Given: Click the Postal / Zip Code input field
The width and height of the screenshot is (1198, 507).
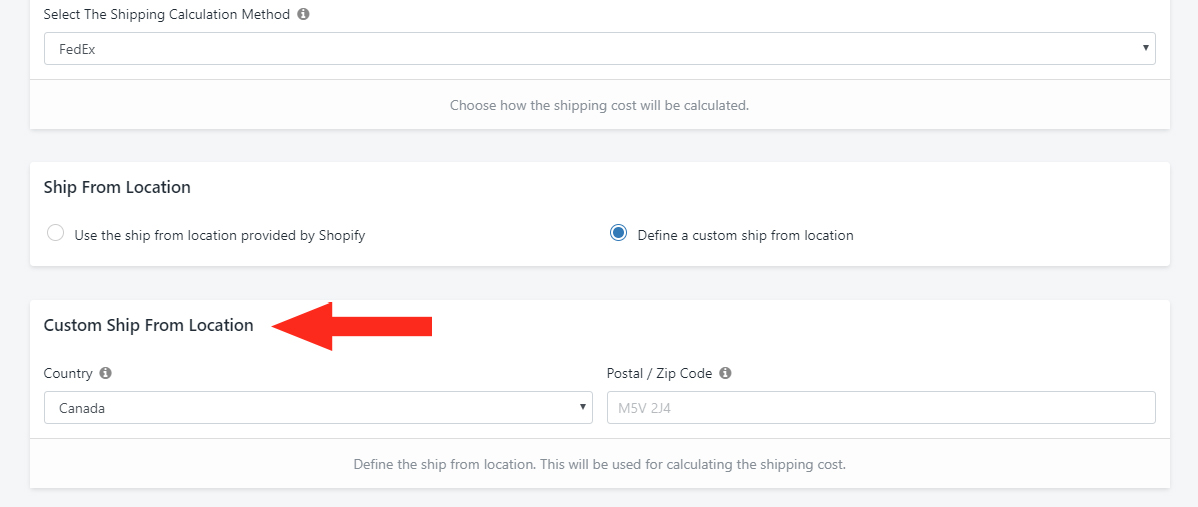Looking at the screenshot, I should point(881,408).
